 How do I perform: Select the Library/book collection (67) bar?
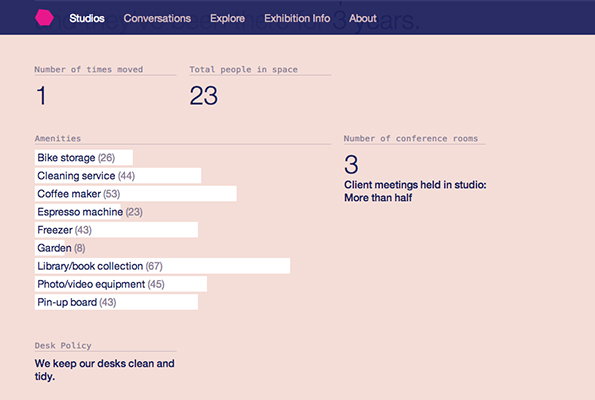162,266
